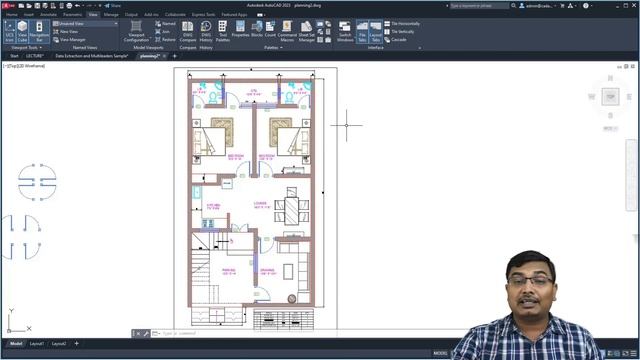Screen dimensions: 640x360
Task: Switch to the Home ribbon tab
Action: coord(12,15)
